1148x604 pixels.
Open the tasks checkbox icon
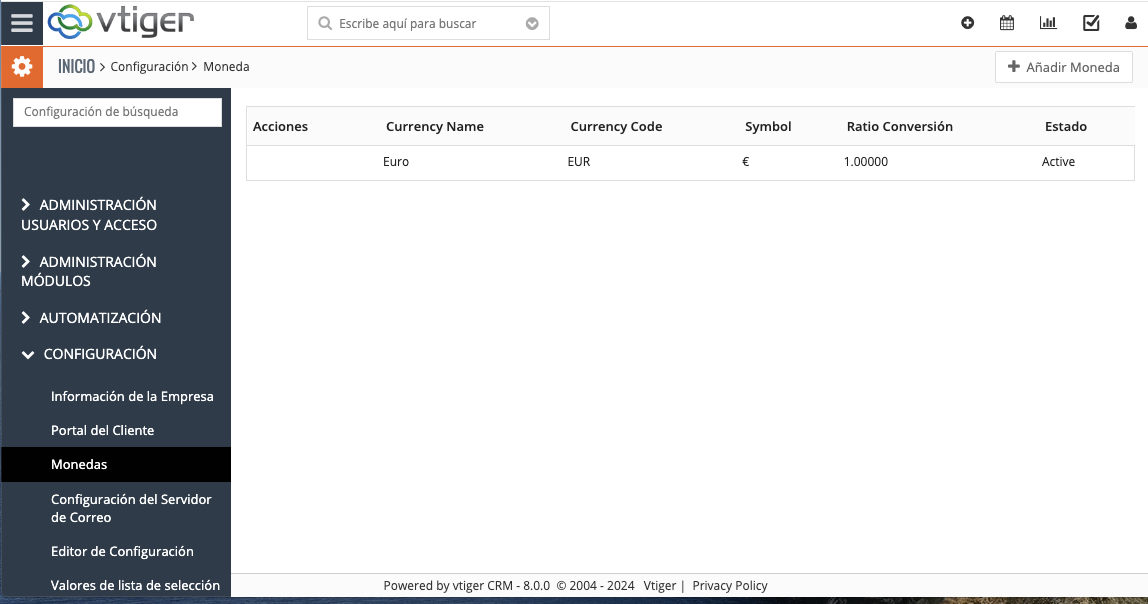point(1091,23)
